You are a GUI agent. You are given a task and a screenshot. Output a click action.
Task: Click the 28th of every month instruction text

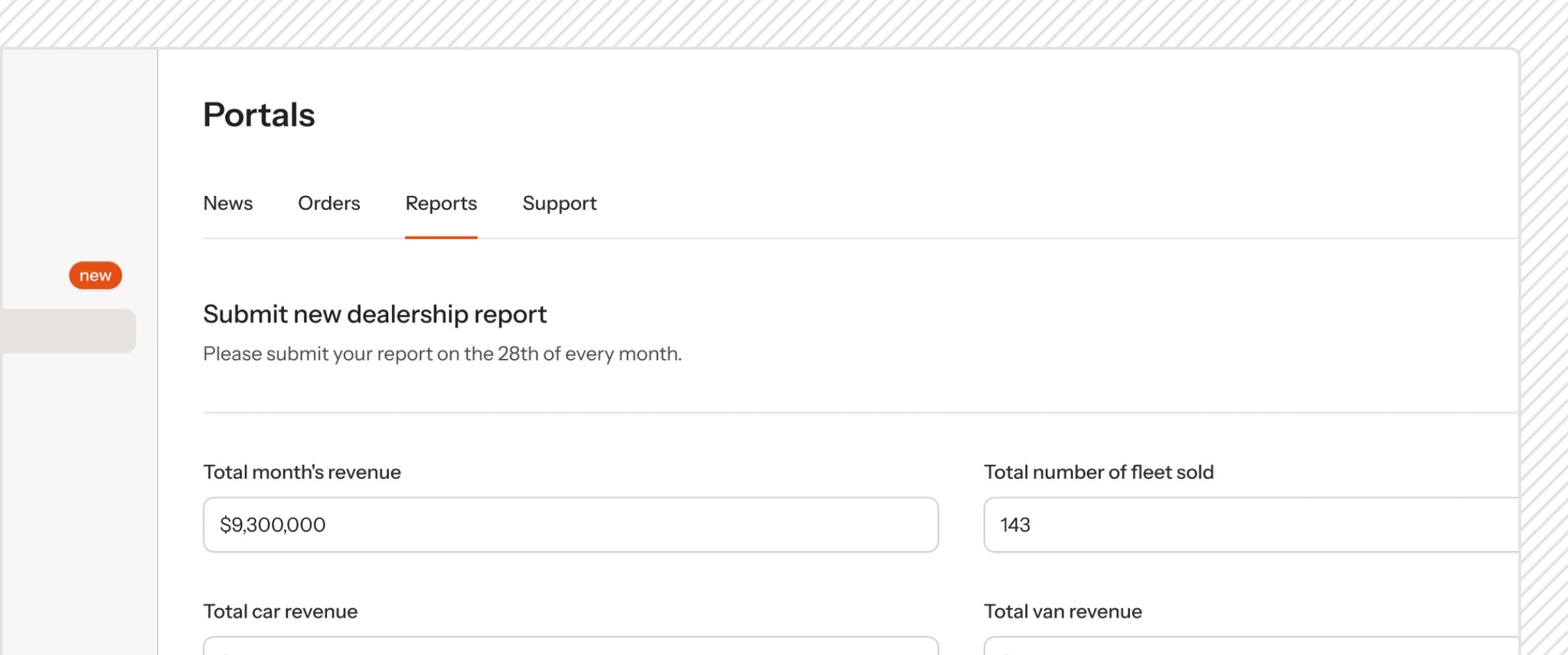coord(443,354)
